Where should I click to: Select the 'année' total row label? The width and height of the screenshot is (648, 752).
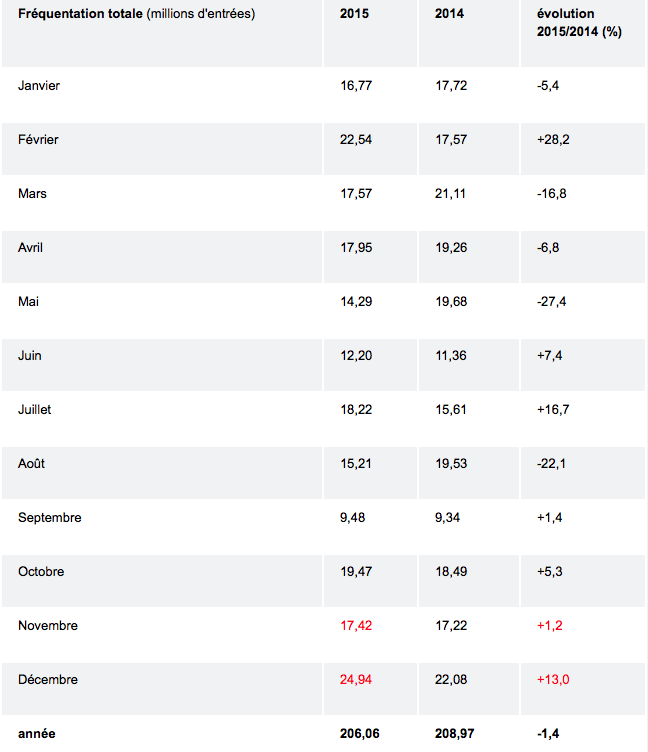(x=37, y=734)
